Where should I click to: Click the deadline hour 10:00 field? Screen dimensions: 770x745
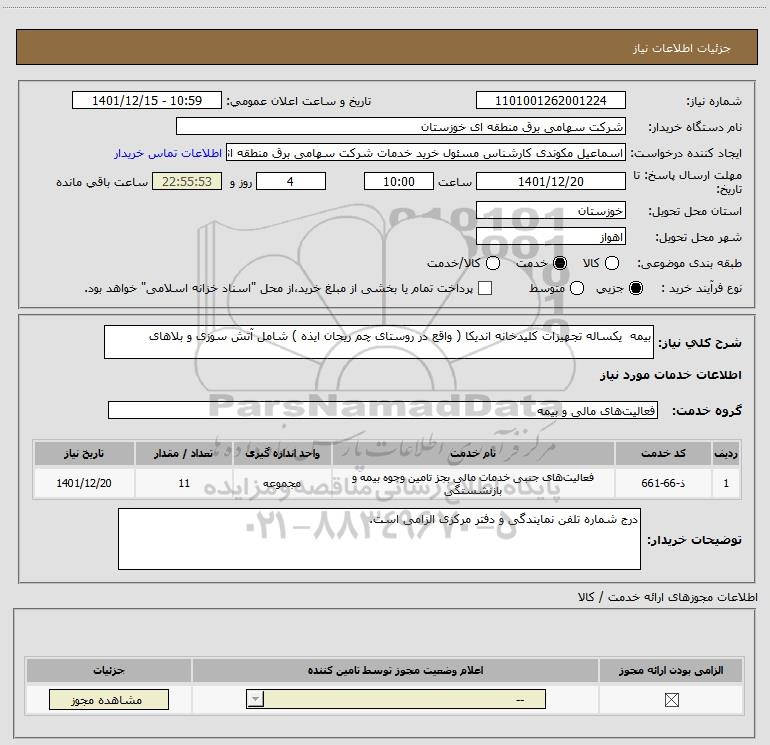coord(399,181)
